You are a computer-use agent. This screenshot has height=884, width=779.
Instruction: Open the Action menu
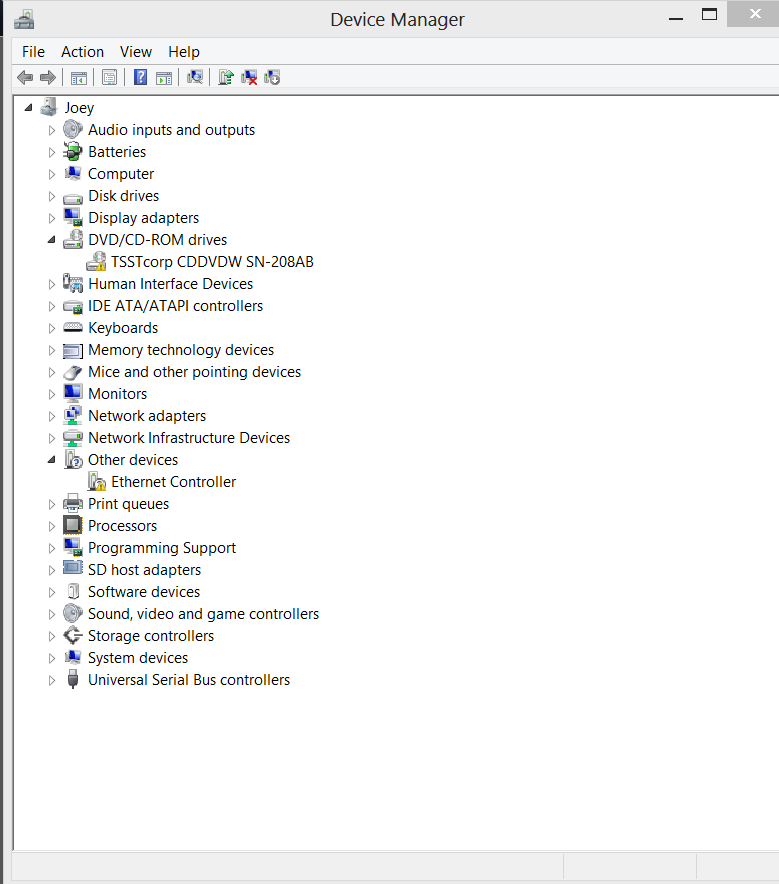82,52
